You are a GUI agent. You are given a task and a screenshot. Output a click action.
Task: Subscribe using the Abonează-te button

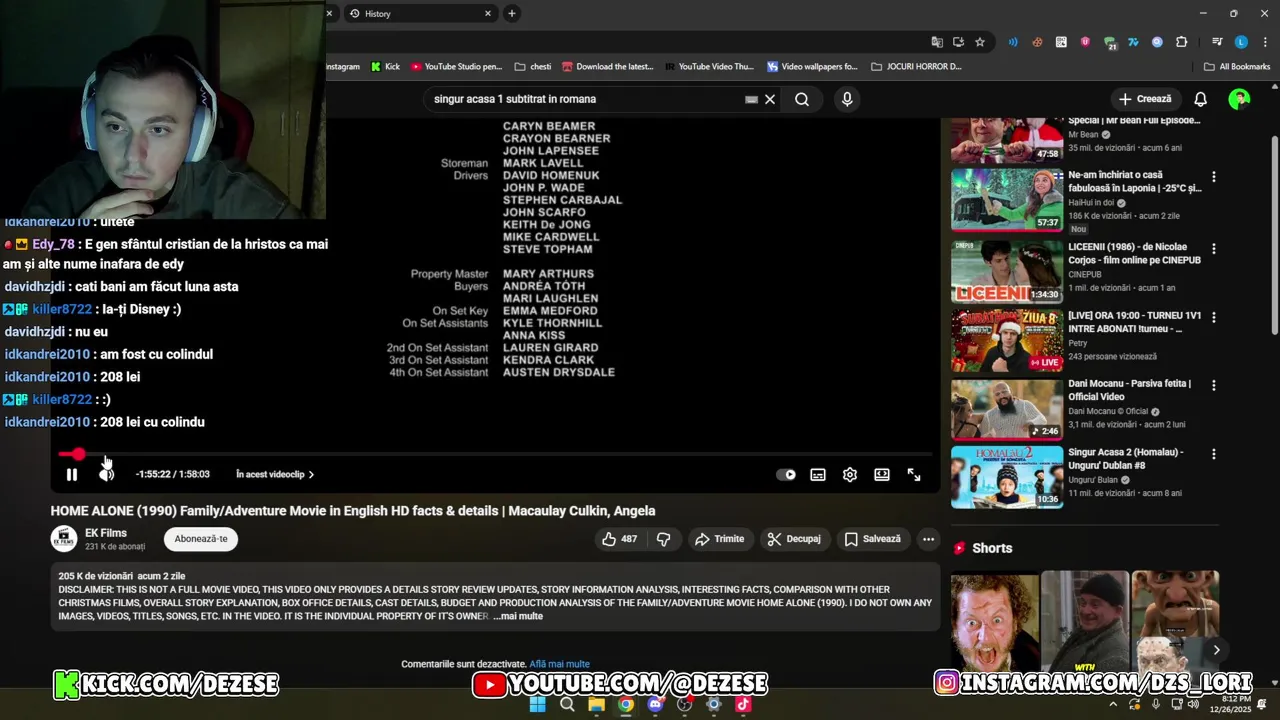[x=201, y=539]
